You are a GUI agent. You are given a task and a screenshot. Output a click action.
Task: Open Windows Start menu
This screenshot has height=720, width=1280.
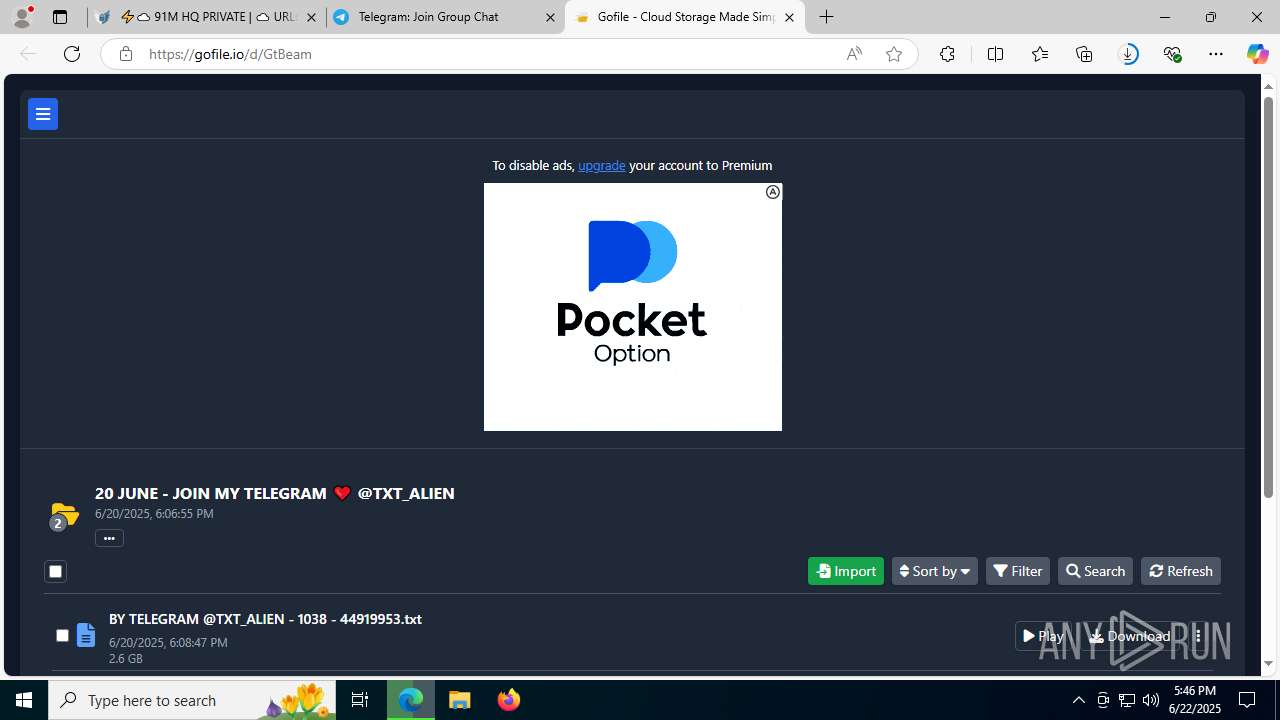24,700
